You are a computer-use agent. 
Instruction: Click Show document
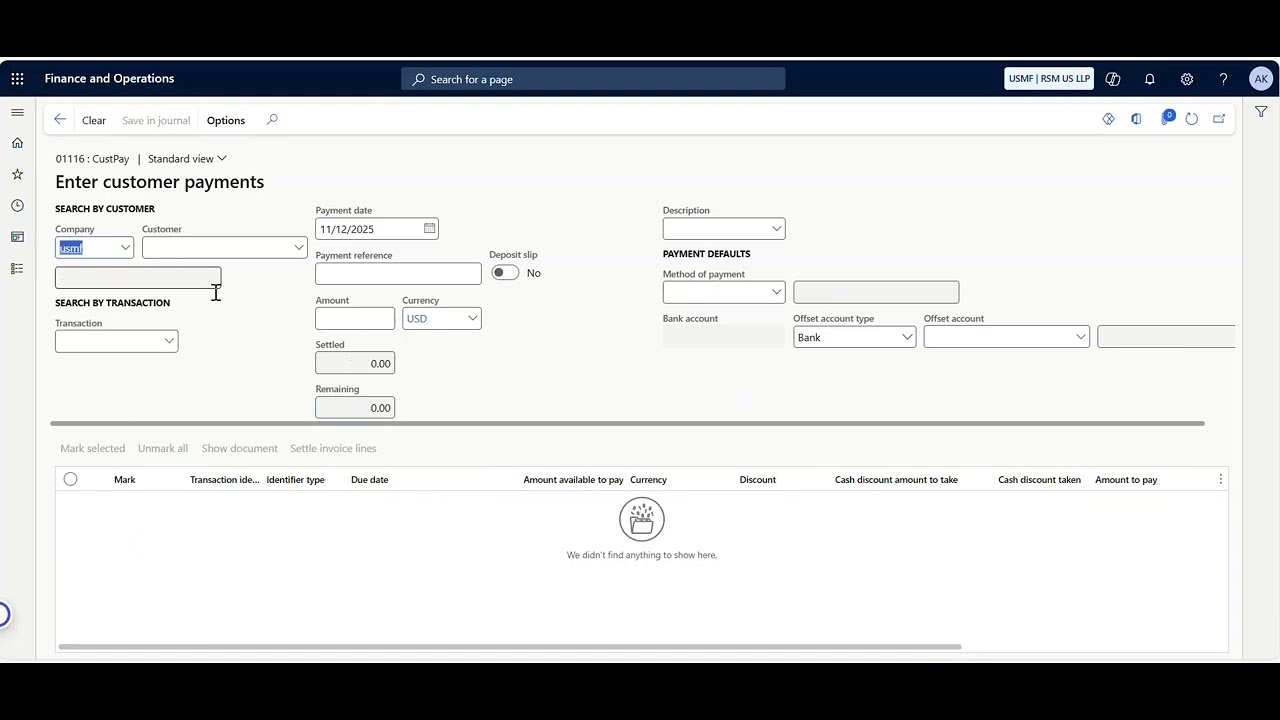[x=240, y=449]
